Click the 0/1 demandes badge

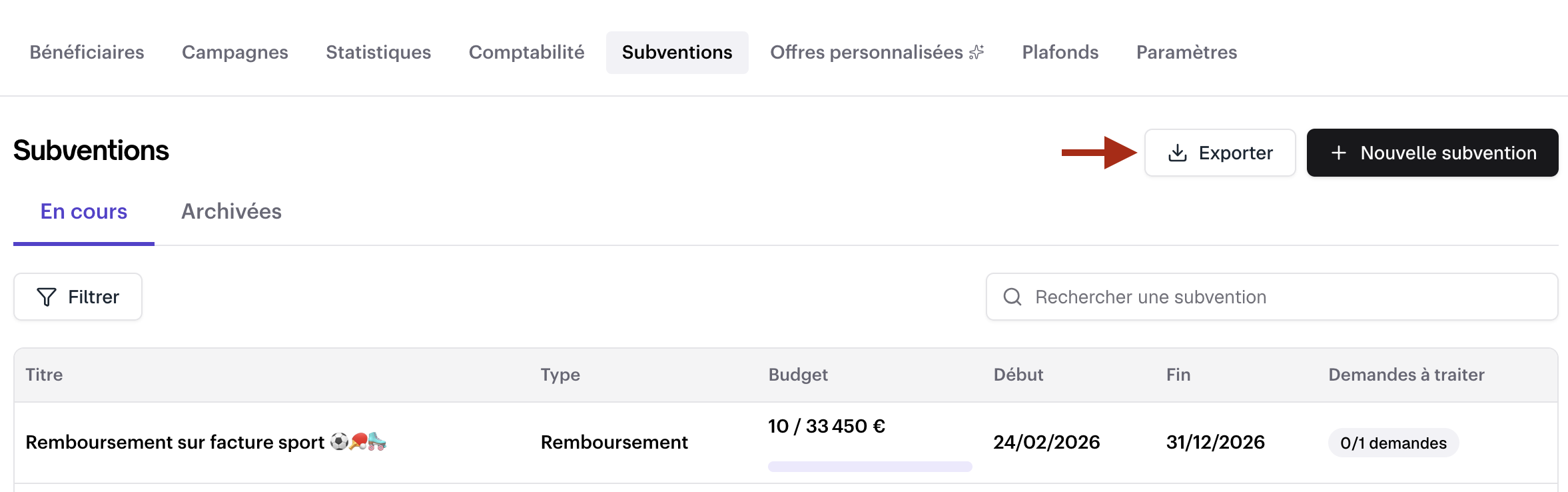click(1393, 443)
